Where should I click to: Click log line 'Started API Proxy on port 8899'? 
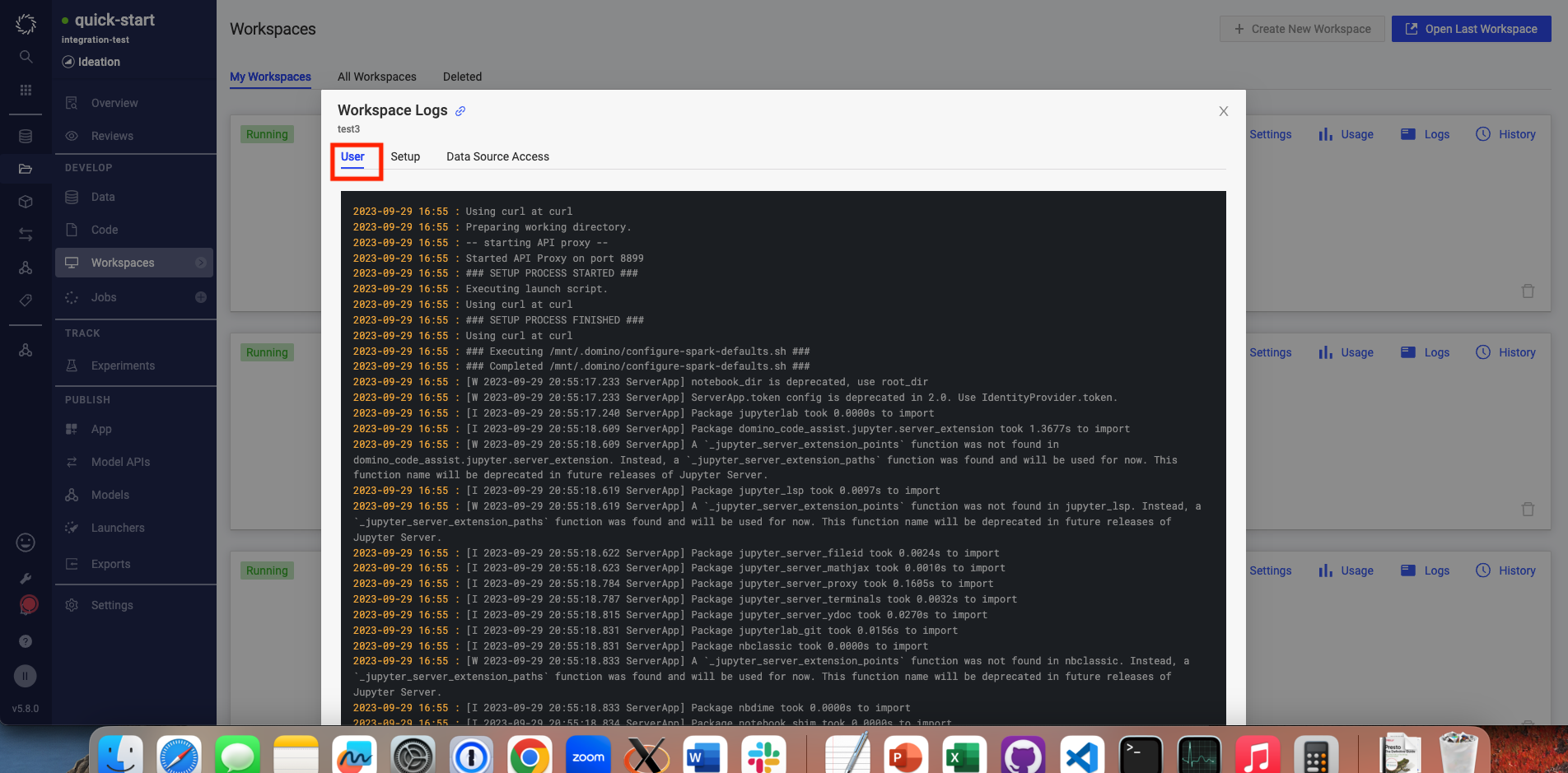(x=554, y=258)
